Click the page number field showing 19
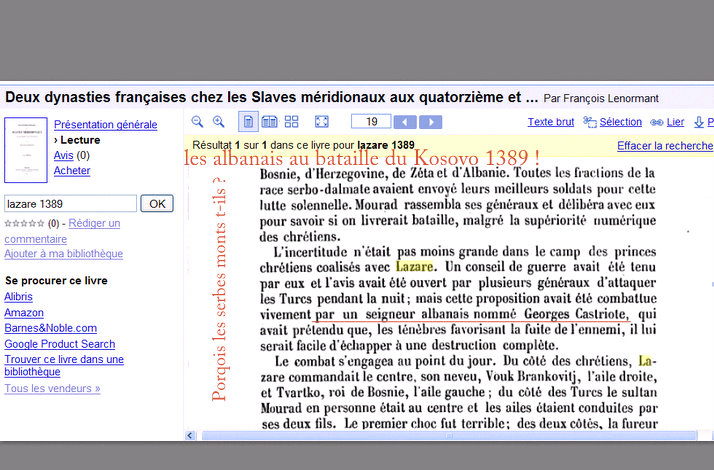This screenshot has width=714, height=470. coord(371,122)
